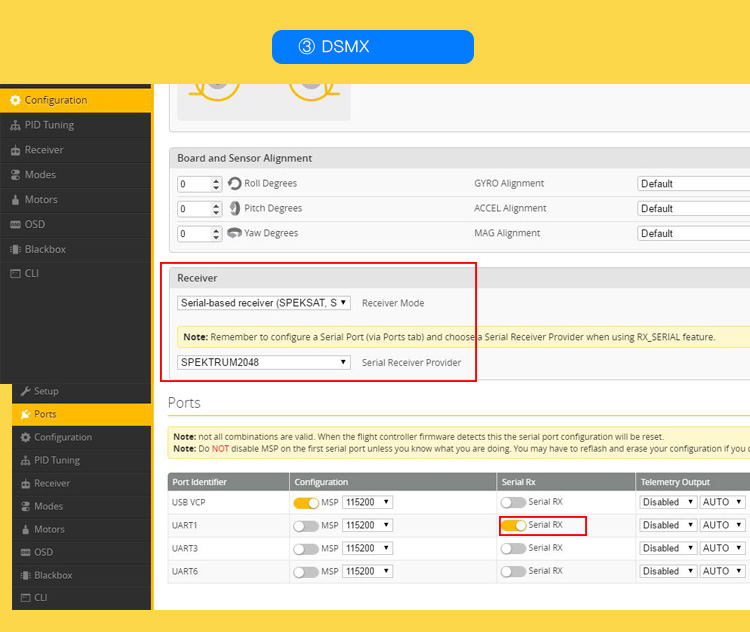Select Modes tab in the upper sidebar
Viewport: 750px width, 632px height.
point(40,175)
